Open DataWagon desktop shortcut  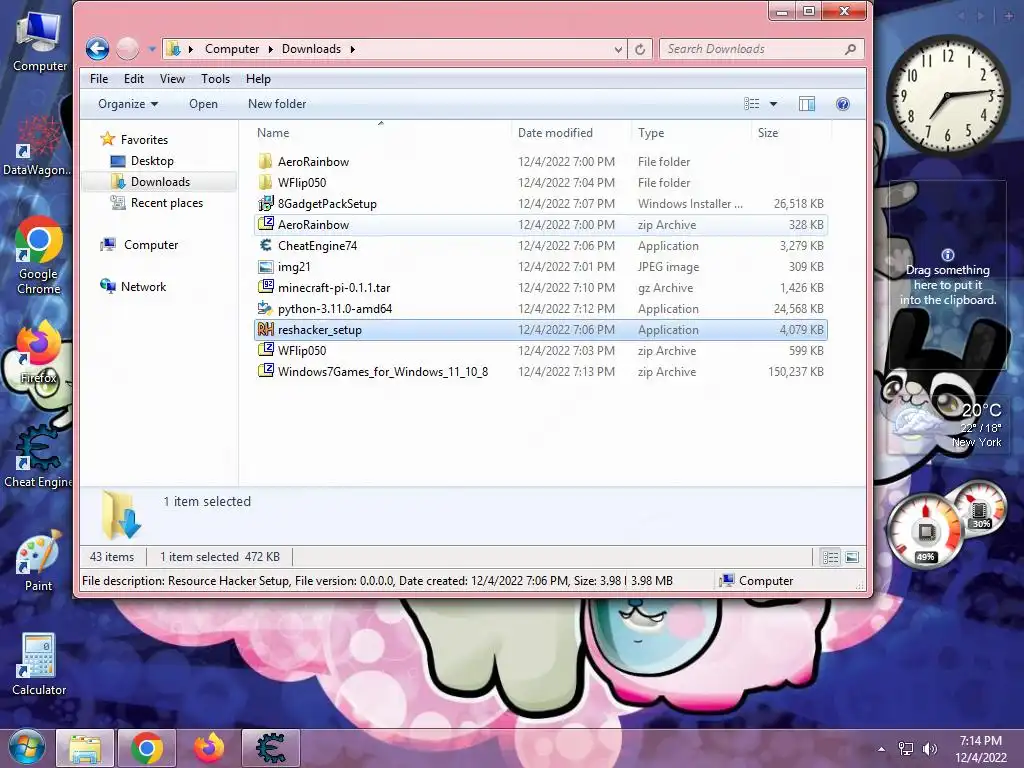coord(38,146)
